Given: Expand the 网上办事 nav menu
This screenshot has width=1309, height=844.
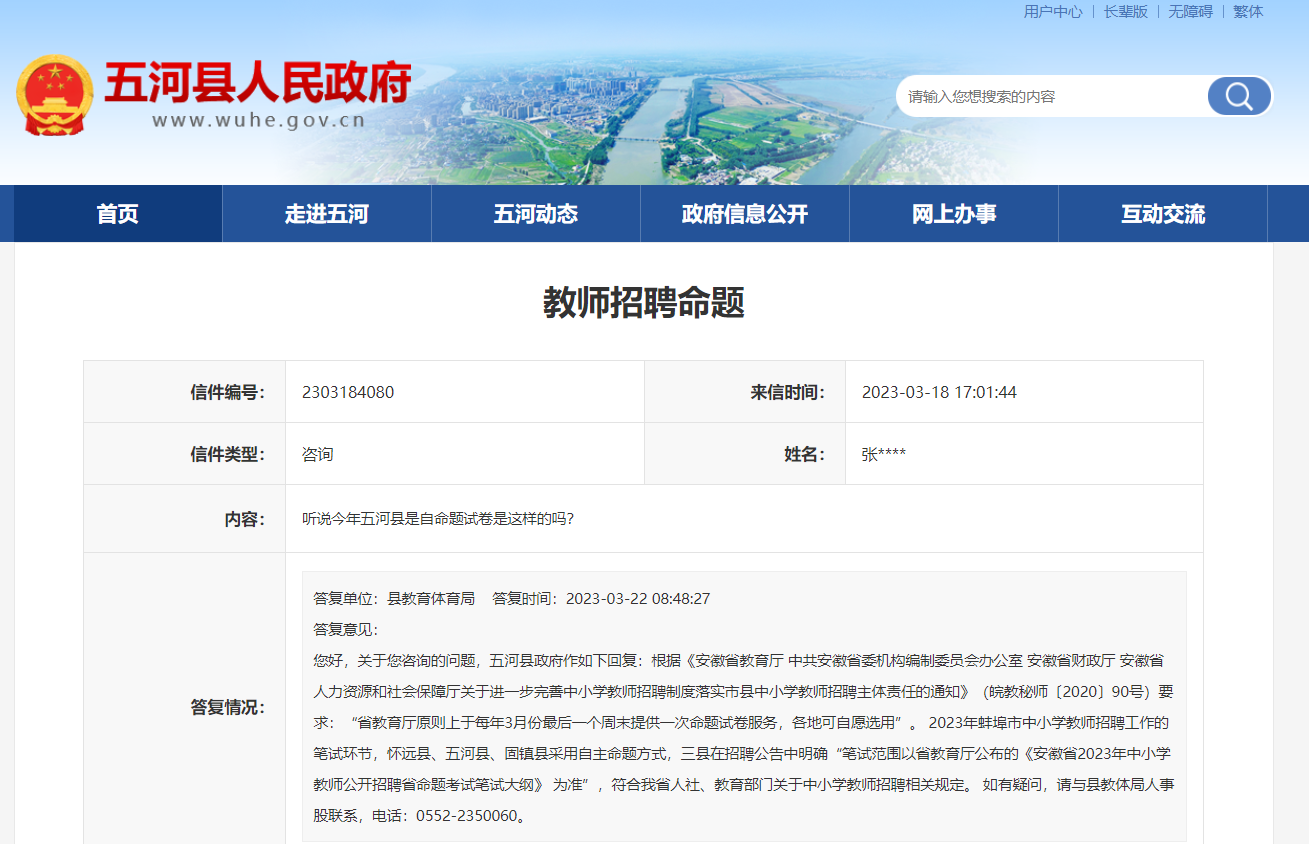Looking at the screenshot, I should coord(953,214).
